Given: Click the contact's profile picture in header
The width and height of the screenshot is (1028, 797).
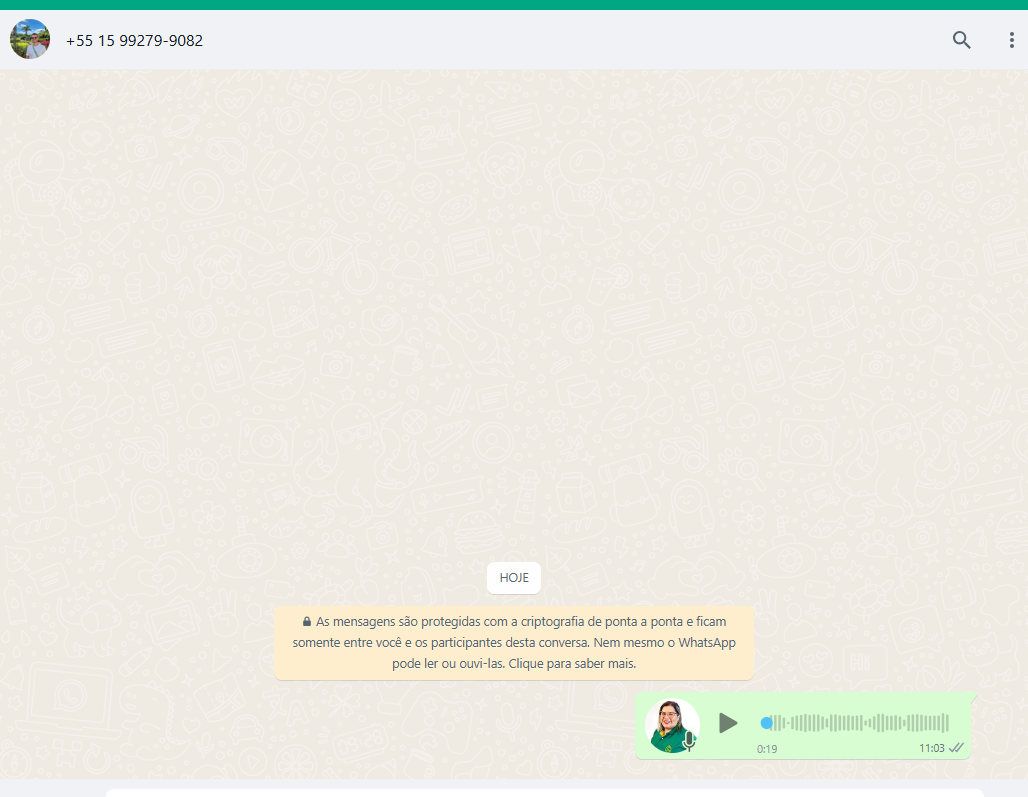Looking at the screenshot, I should (x=30, y=40).
